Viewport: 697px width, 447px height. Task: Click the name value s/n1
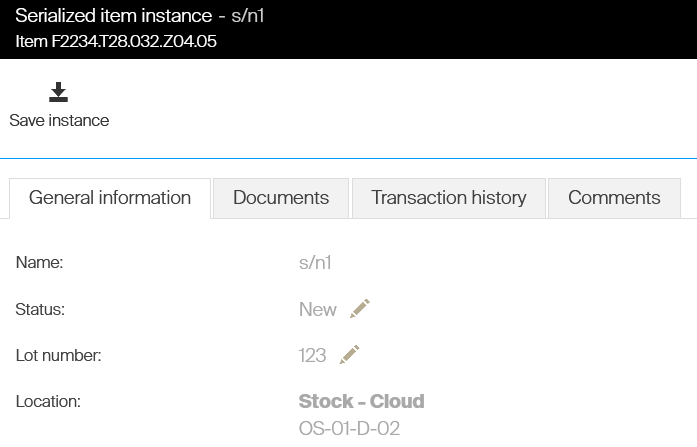[314, 263]
